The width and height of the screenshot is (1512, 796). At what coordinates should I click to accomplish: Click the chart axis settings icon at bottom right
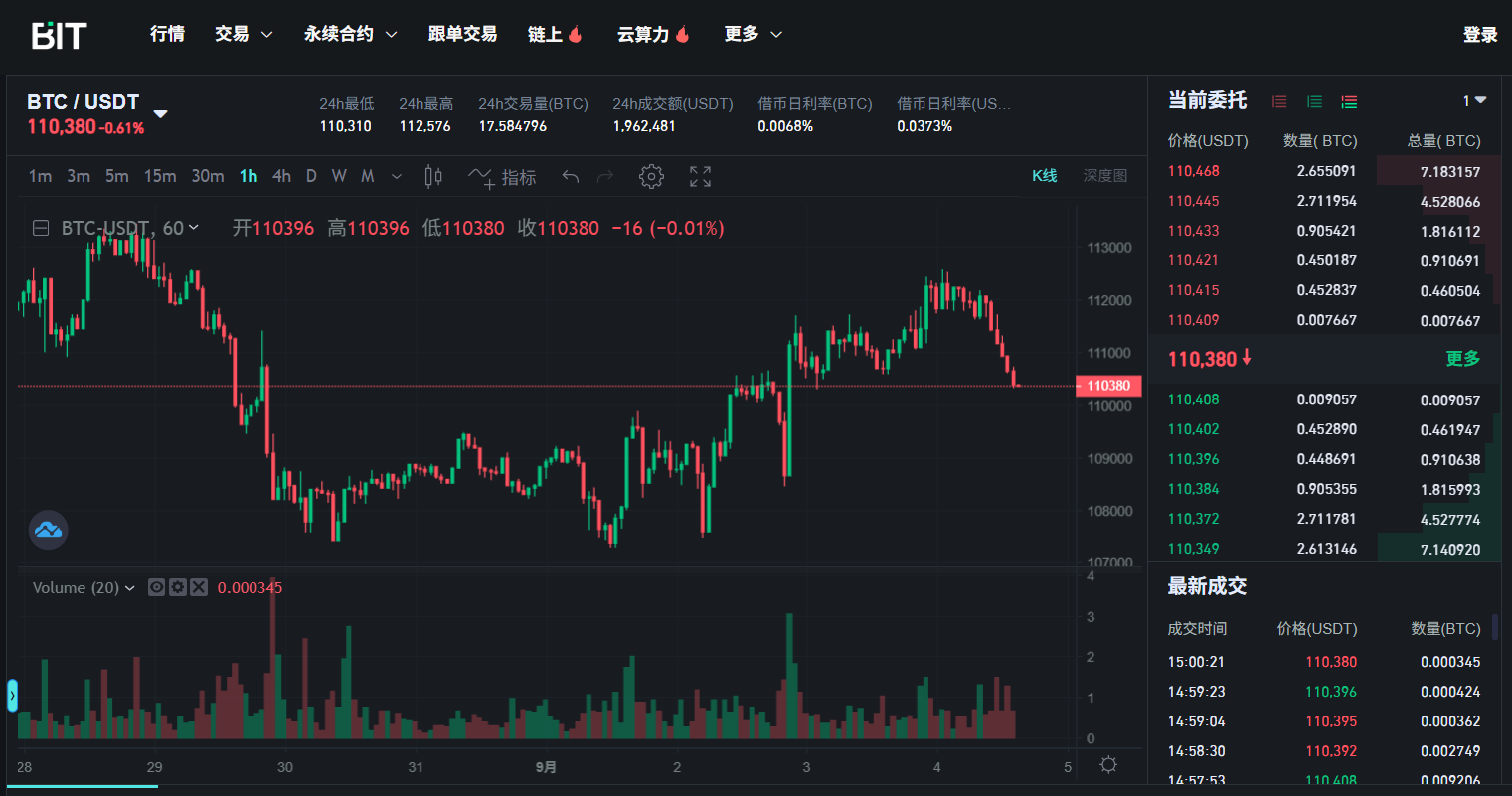click(1108, 765)
